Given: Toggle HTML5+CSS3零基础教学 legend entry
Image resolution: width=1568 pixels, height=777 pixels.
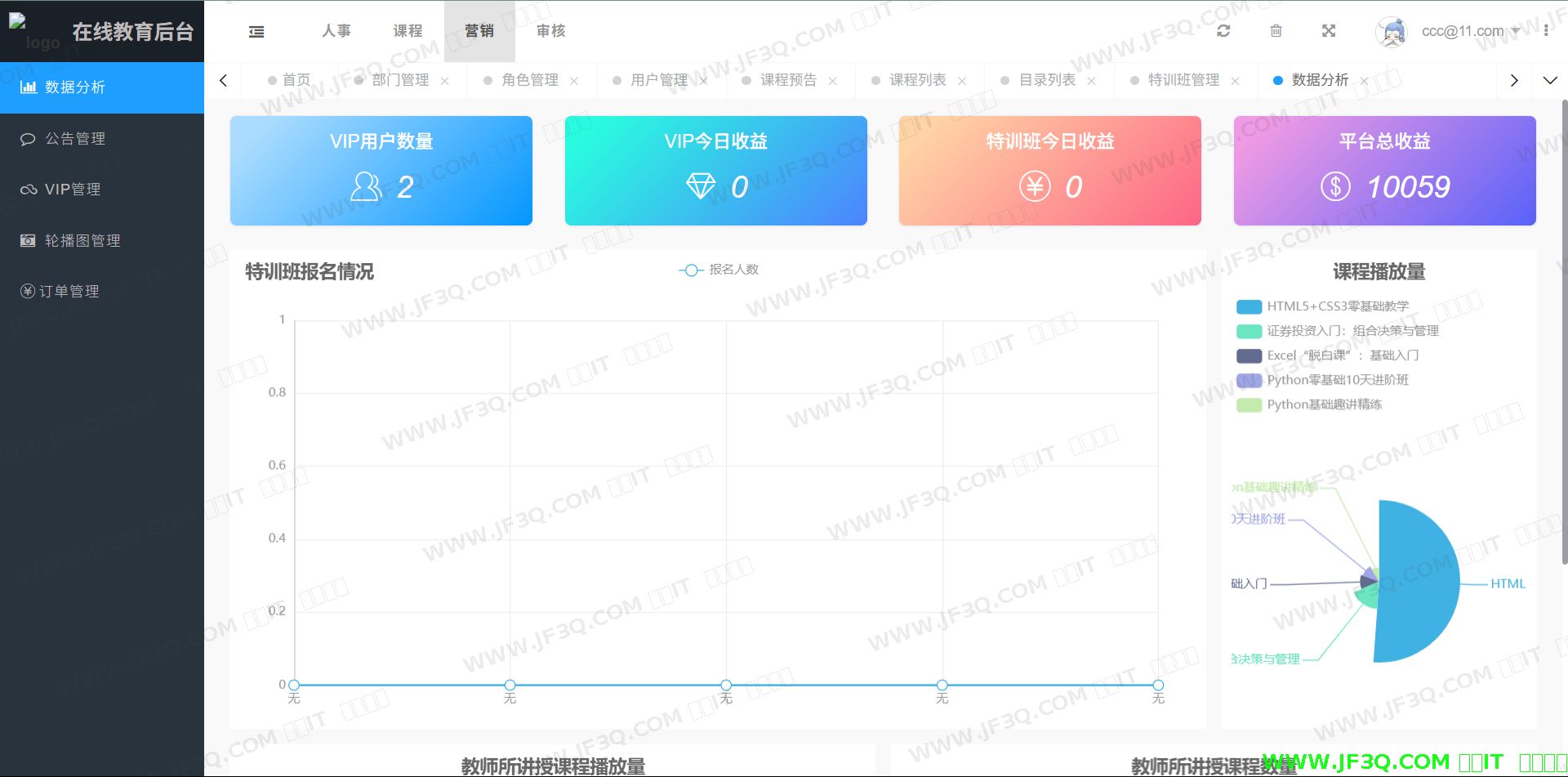Looking at the screenshot, I should (1337, 306).
